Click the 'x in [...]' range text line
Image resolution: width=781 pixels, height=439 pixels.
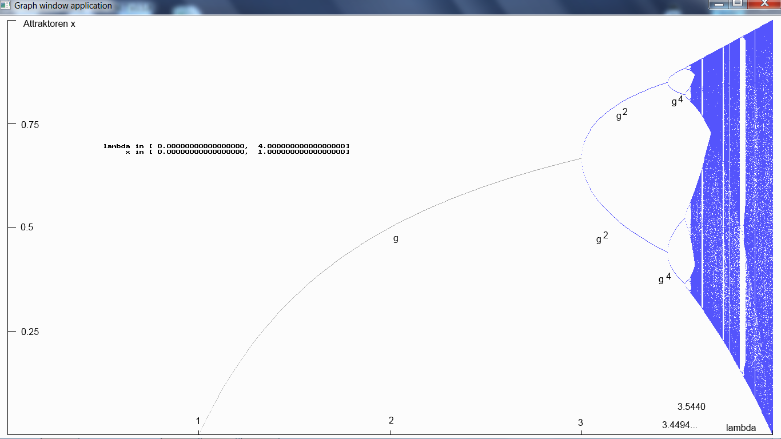pos(238,152)
